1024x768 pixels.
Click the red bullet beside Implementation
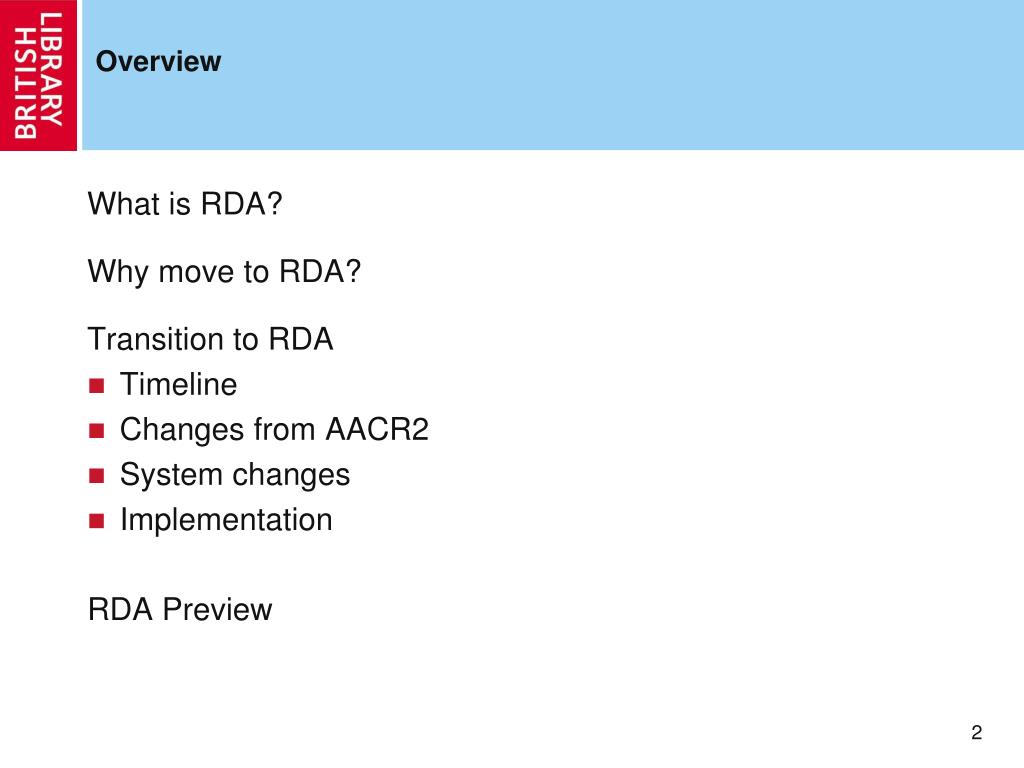point(97,521)
